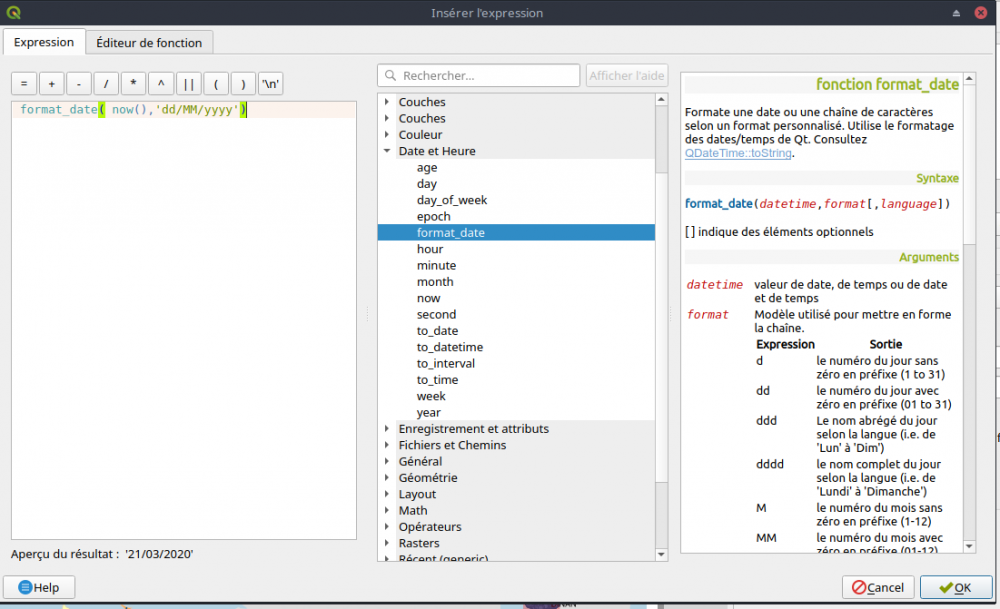Viewport: 1000px width, 609px height.
Task: Open Help for the expression dialog
Action: pyautogui.click(x=39, y=587)
